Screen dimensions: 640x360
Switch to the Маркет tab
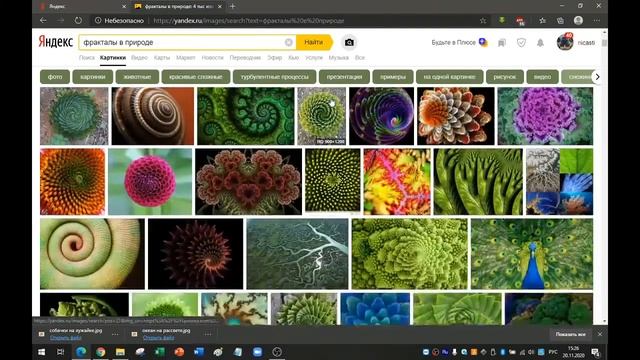coord(186,58)
